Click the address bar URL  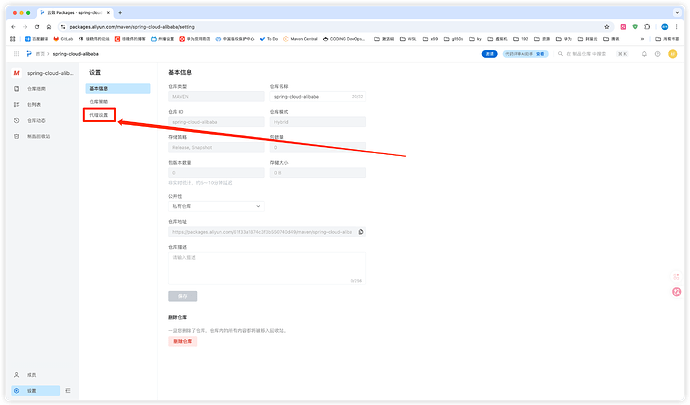pos(132,27)
